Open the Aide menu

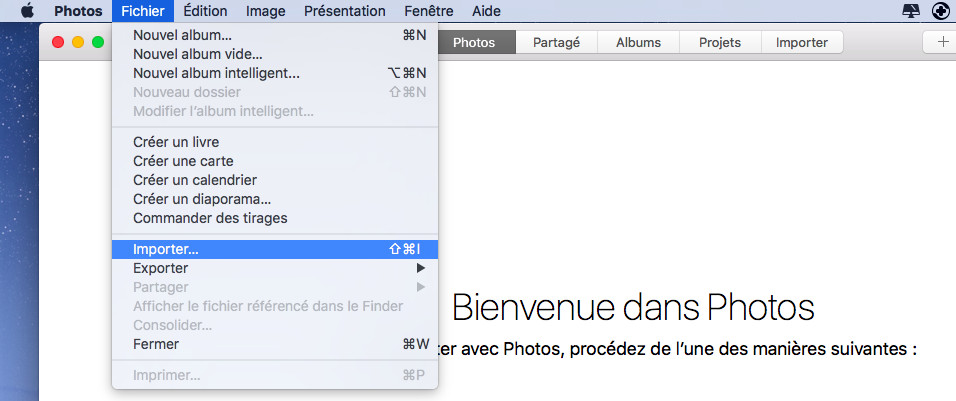[487, 11]
